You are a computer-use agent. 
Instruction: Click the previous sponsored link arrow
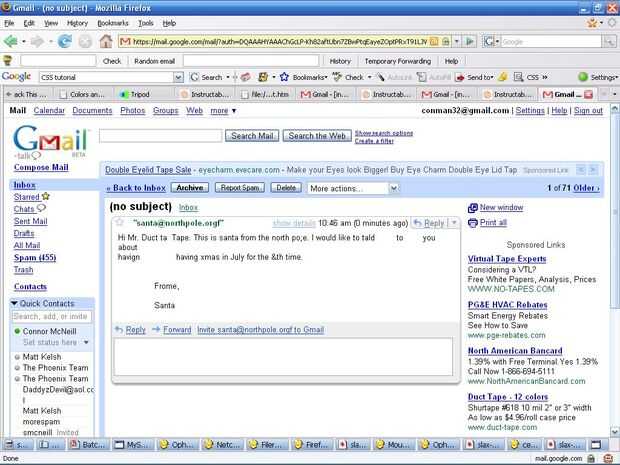[x=581, y=170]
